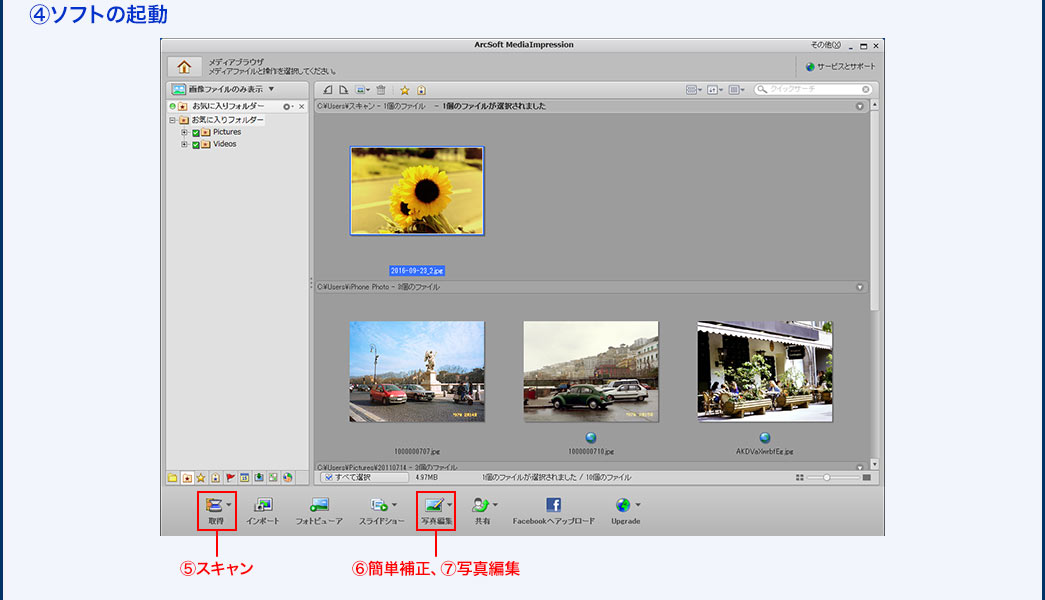
Task: Open the display layout dropdown
Action: click(x=736, y=90)
